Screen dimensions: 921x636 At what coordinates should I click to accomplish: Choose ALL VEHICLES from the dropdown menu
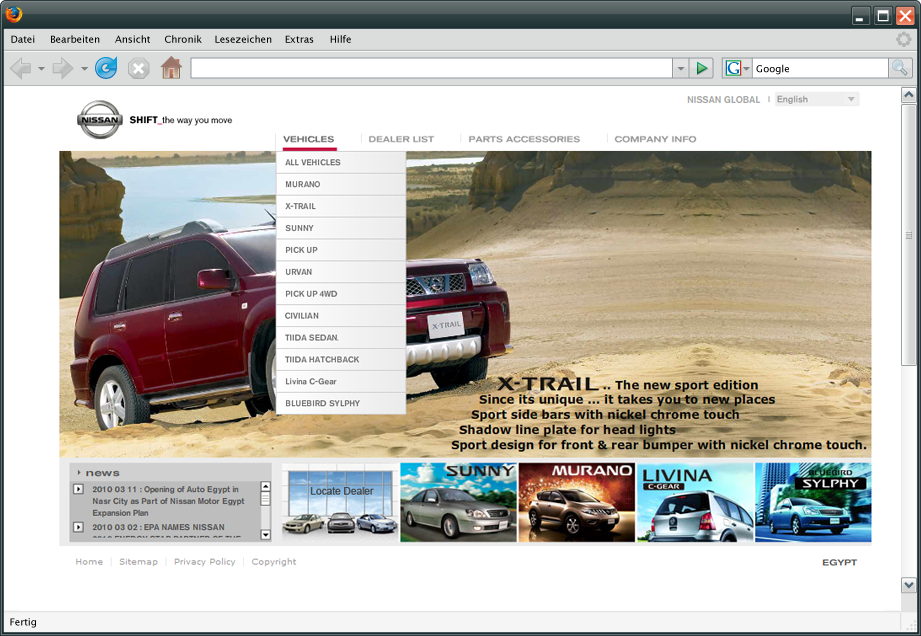341,162
